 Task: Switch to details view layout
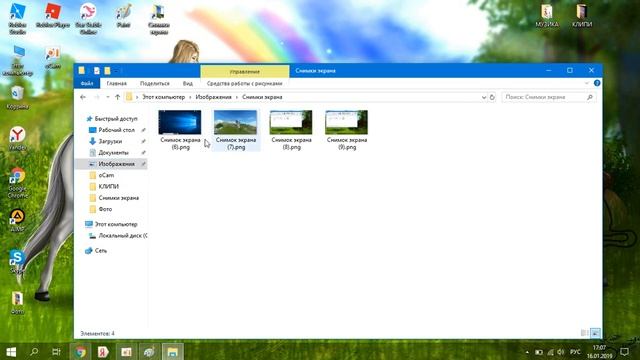(x=584, y=333)
